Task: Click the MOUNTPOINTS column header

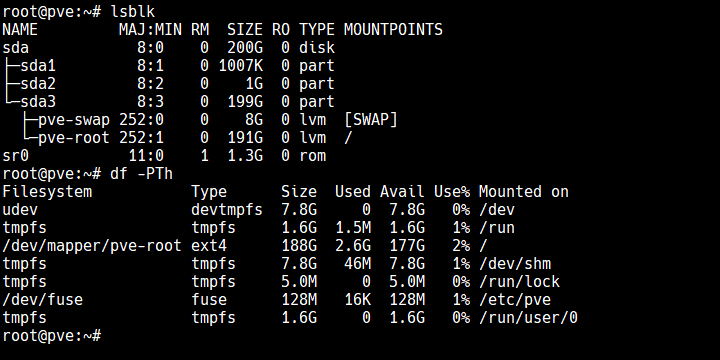Action: [393, 30]
